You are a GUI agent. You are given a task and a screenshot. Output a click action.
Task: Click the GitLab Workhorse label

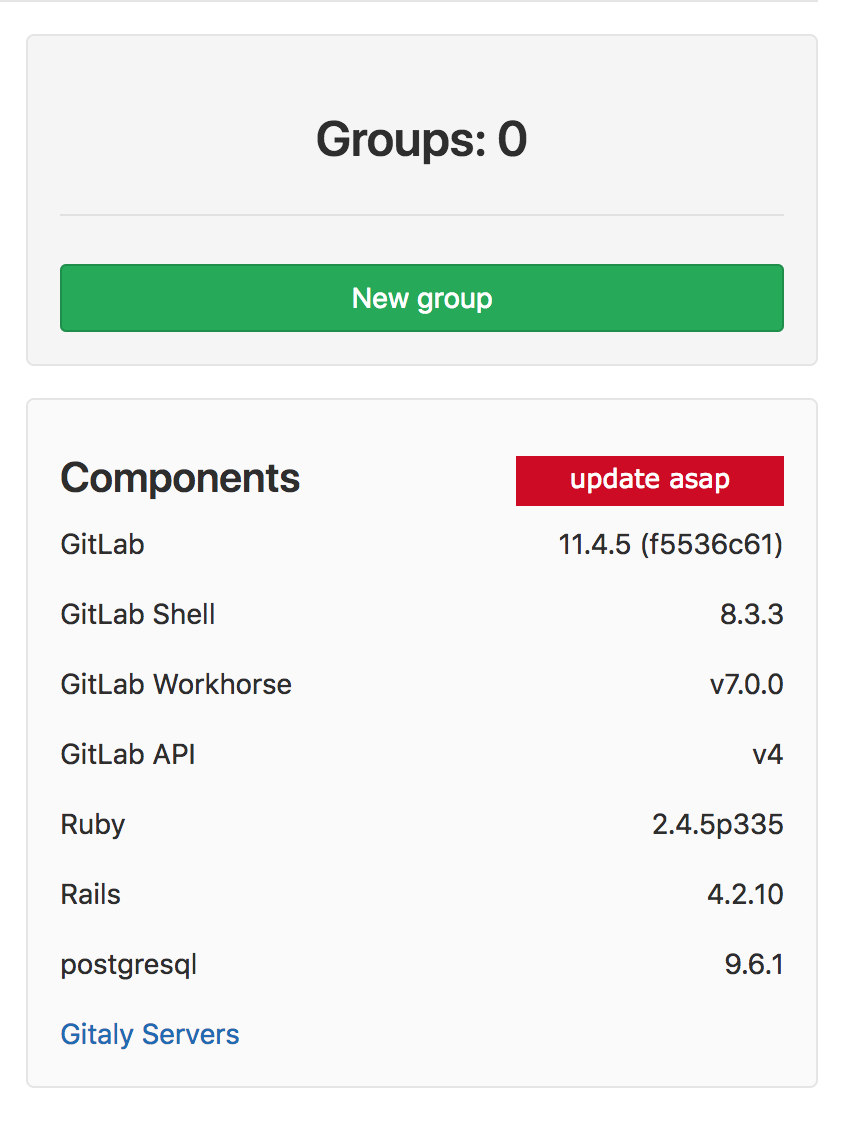tap(176, 684)
